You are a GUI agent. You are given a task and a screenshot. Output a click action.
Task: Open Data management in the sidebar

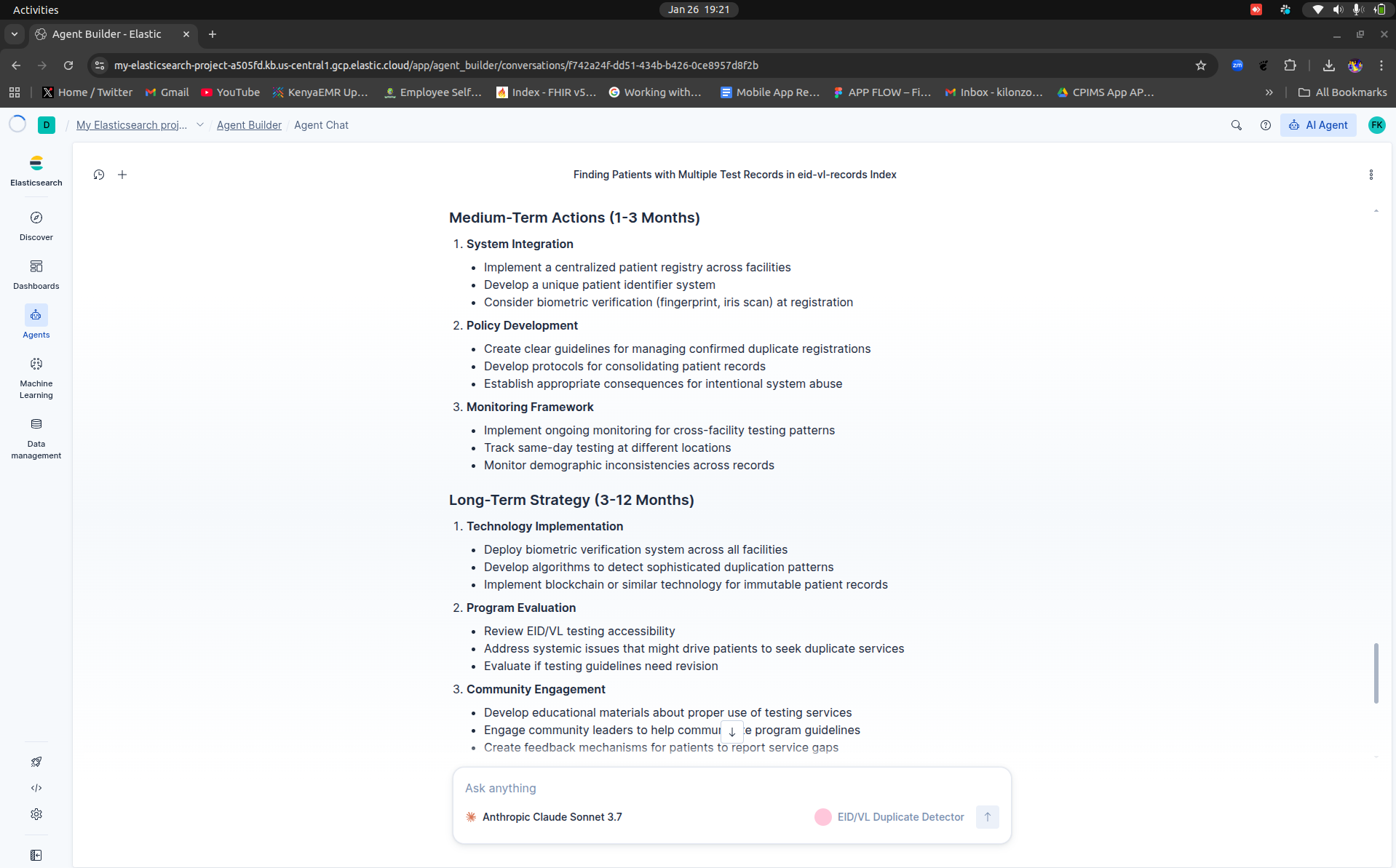point(36,438)
